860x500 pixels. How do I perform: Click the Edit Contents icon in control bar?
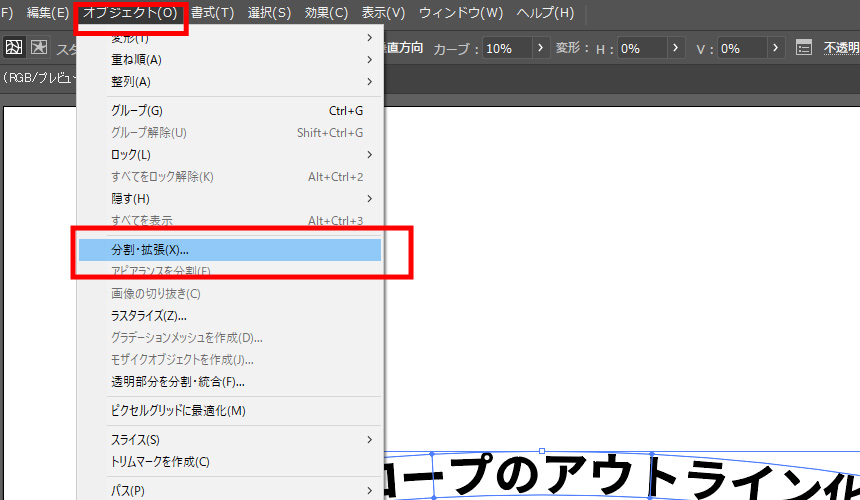39,47
